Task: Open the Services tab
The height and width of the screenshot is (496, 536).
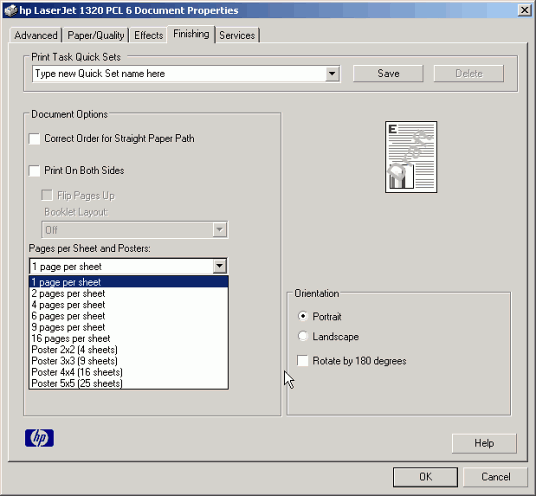Action: (x=237, y=35)
